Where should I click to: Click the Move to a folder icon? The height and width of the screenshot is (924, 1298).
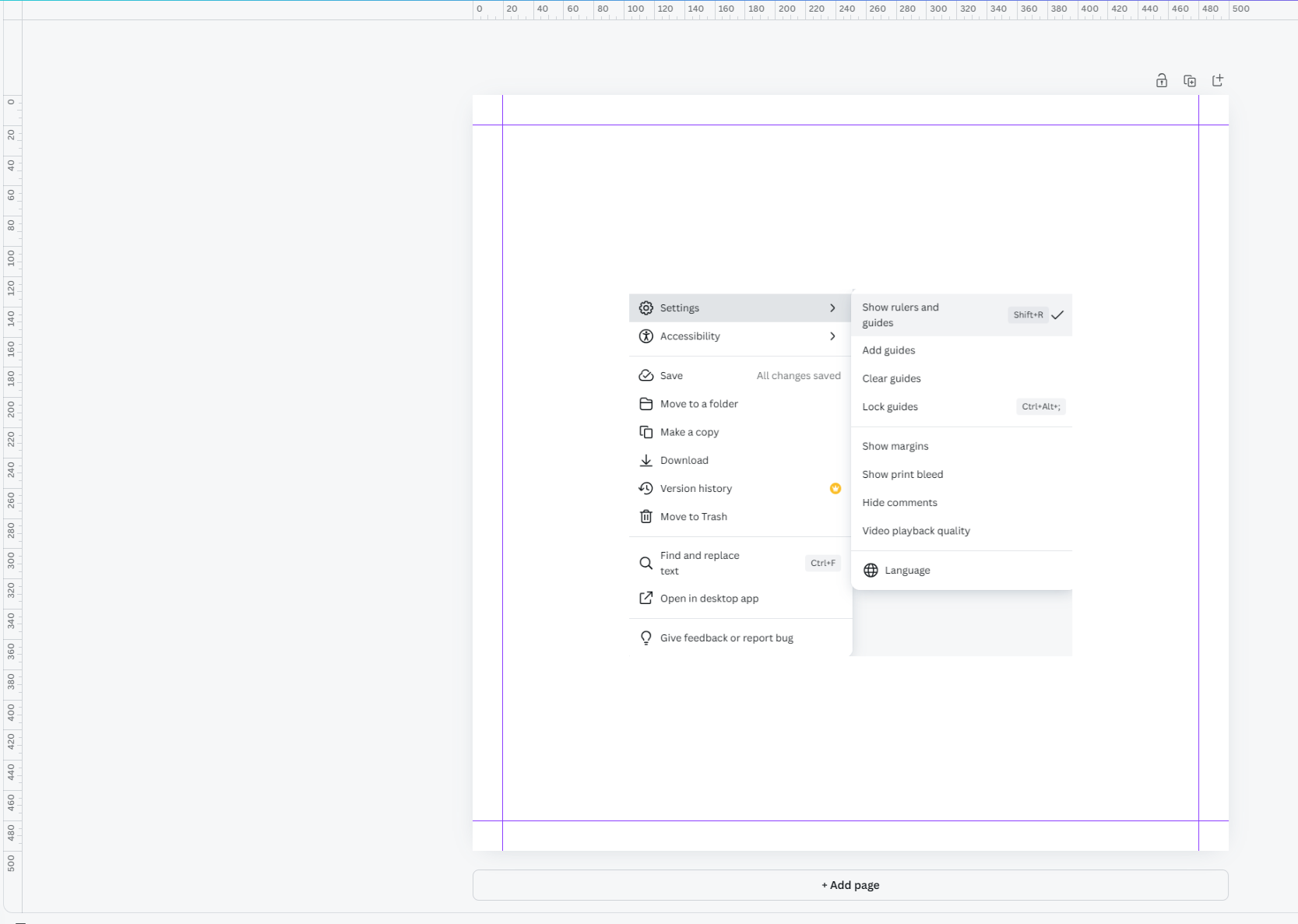click(645, 404)
